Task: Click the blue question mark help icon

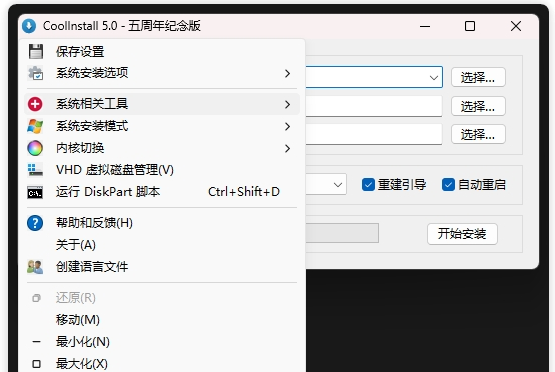Action: [35, 223]
